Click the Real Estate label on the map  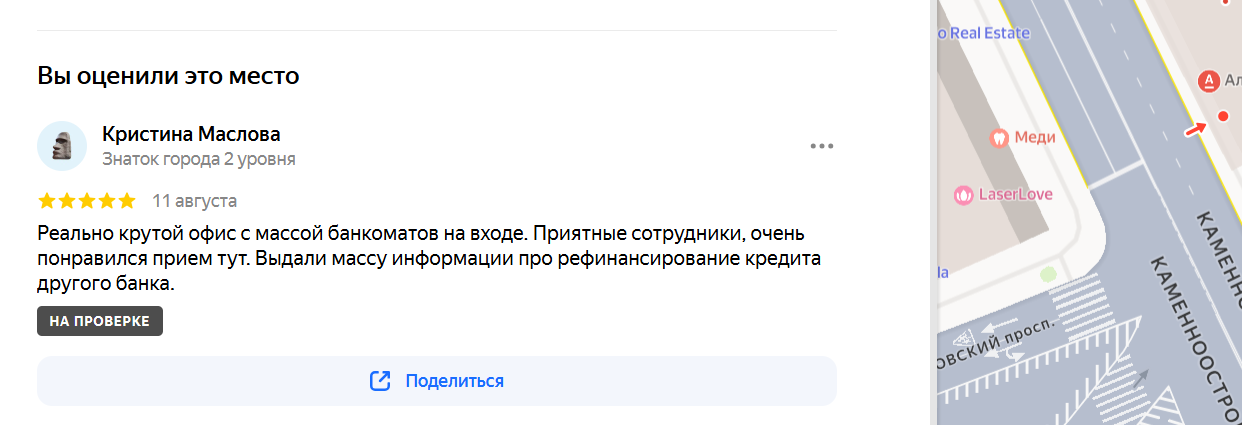(989, 33)
